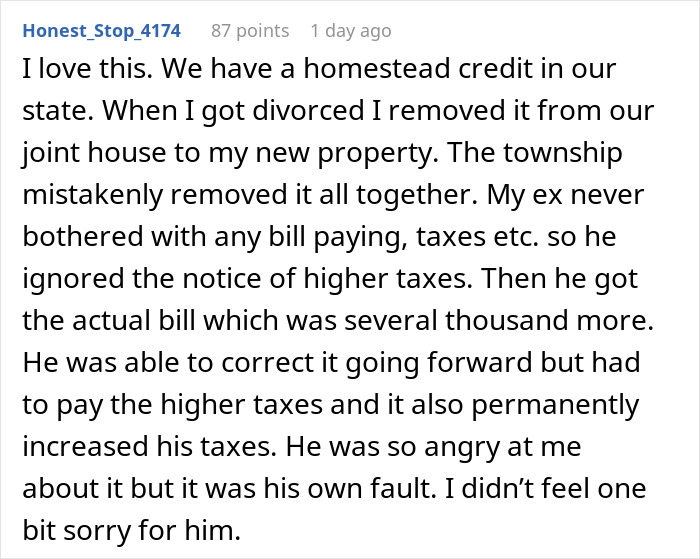Click the phrase 'joint house' in comment
Image resolution: width=700 pixels, height=559 pixels.
94,153
